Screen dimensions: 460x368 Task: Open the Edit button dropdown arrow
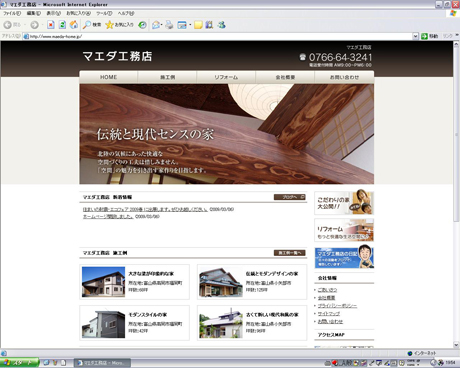tap(190, 25)
